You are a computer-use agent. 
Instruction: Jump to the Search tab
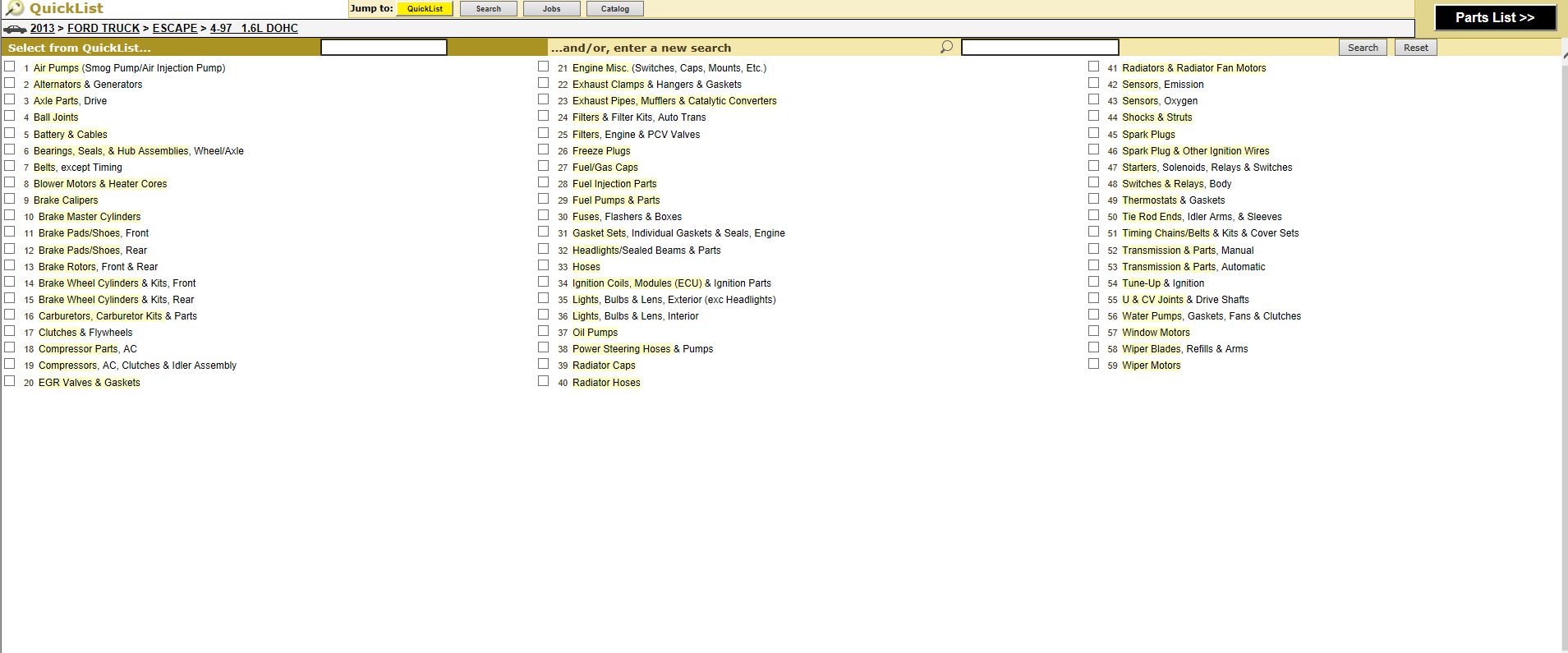pos(489,9)
